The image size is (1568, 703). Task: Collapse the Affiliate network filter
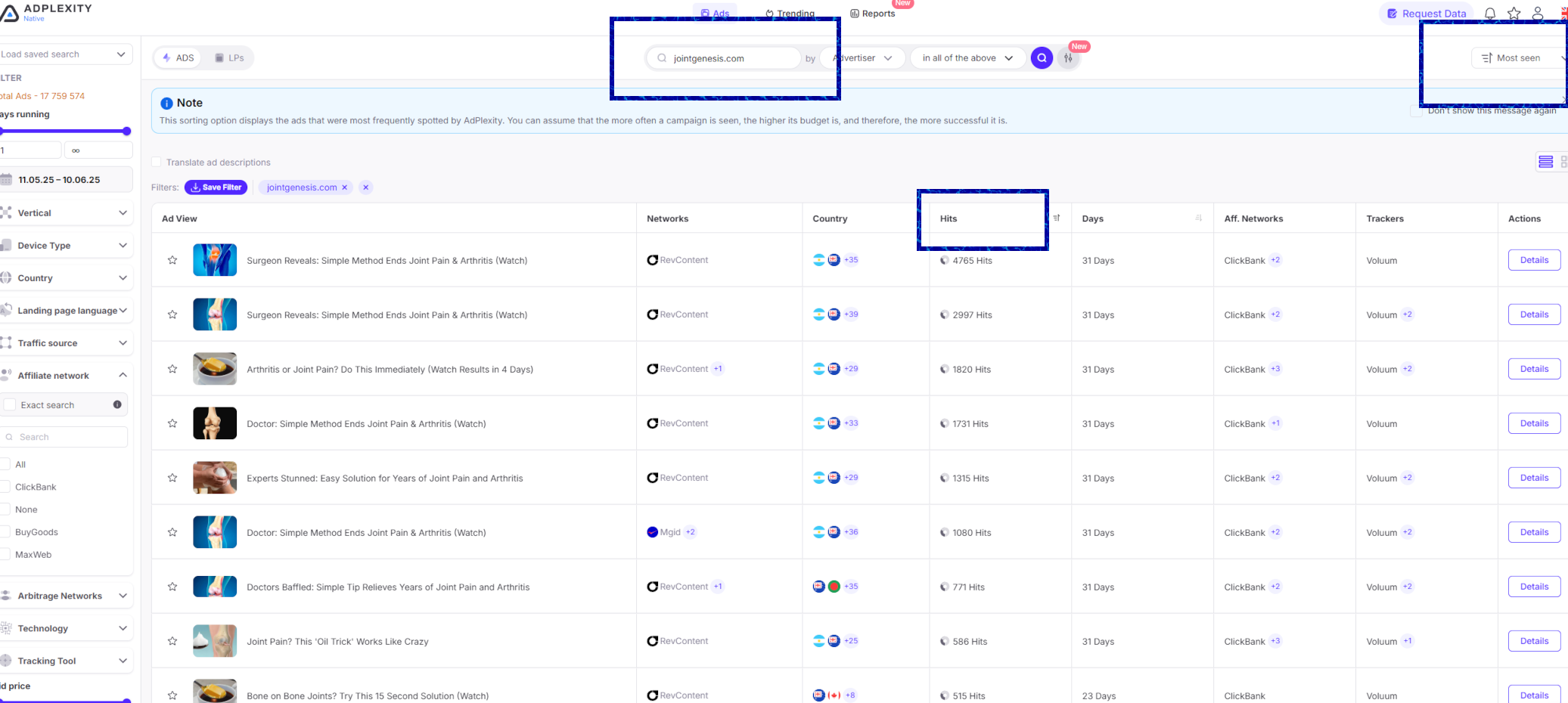pyautogui.click(x=65, y=376)
